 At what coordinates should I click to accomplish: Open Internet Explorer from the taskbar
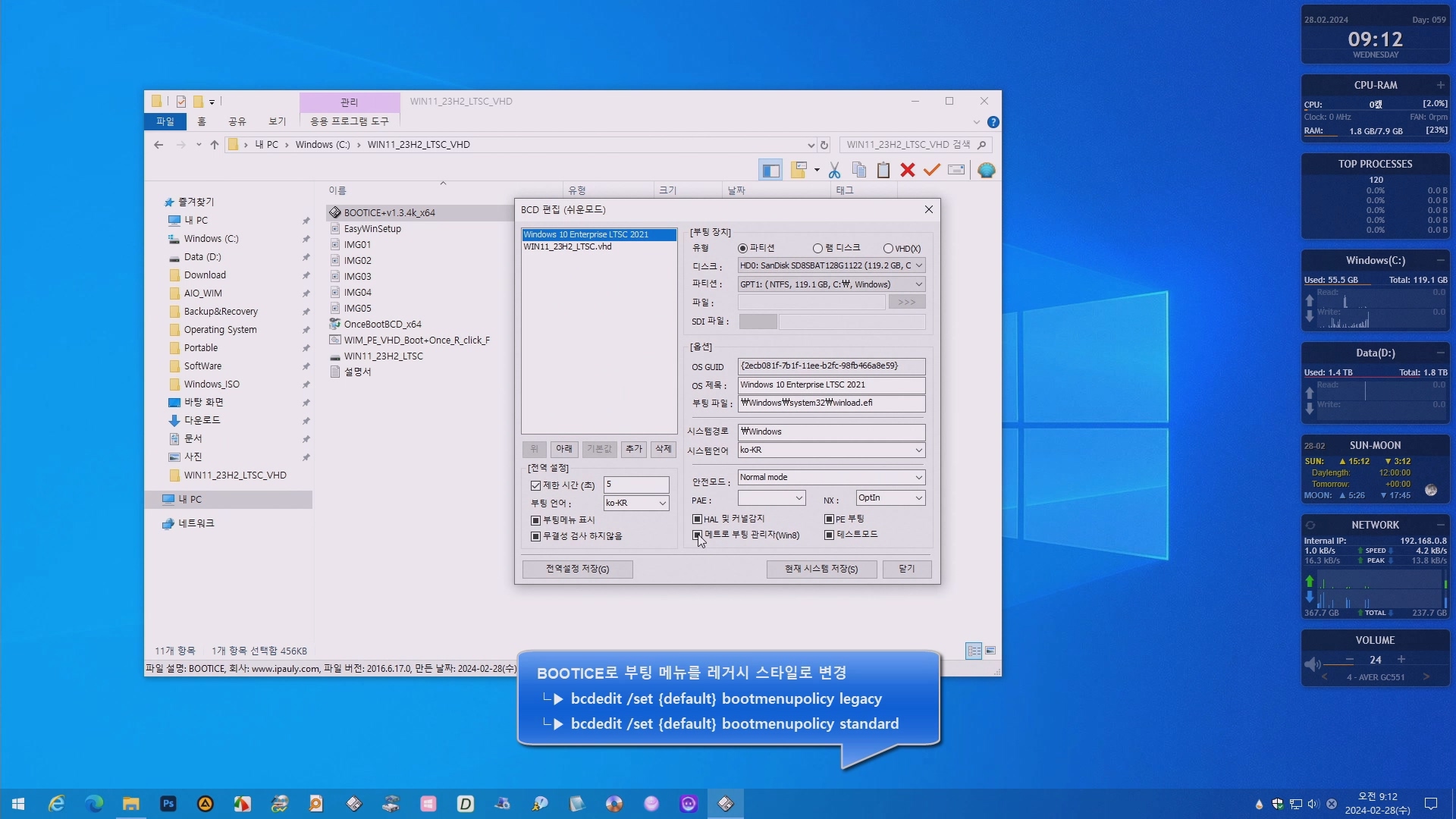click(x=57, y=804)
